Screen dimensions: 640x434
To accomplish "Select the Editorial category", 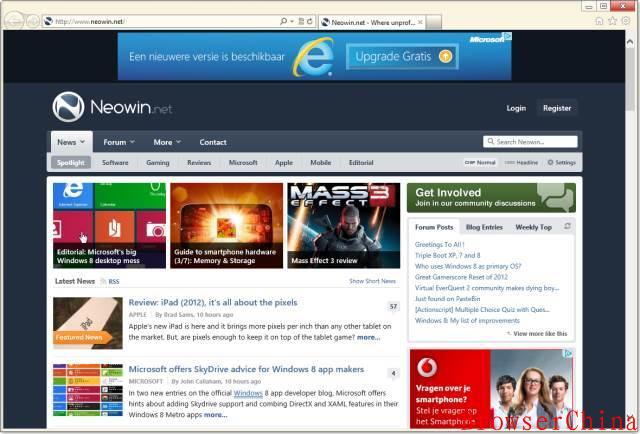I will pos(361,162).
